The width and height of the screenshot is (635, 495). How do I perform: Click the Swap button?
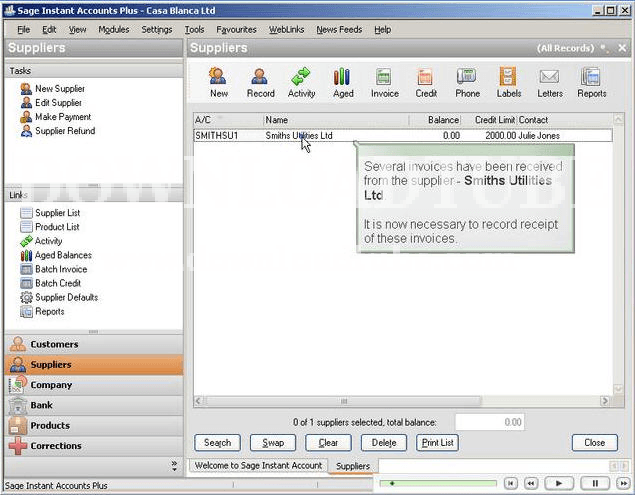(273, 443)
